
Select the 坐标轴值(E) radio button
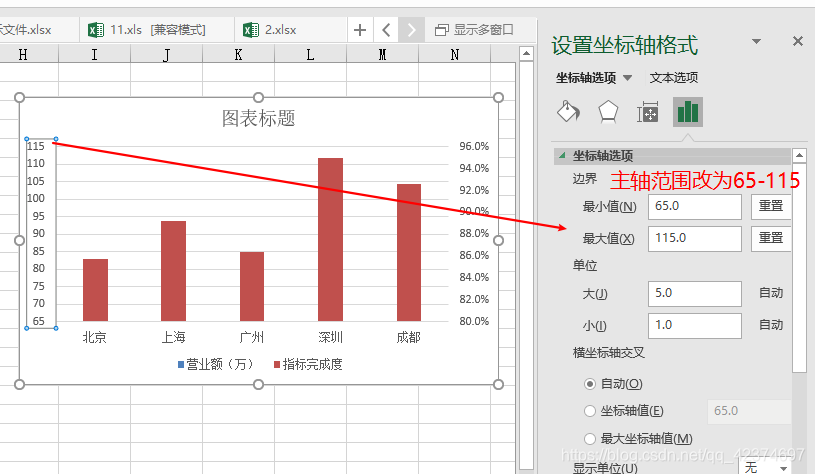point(589,411)
